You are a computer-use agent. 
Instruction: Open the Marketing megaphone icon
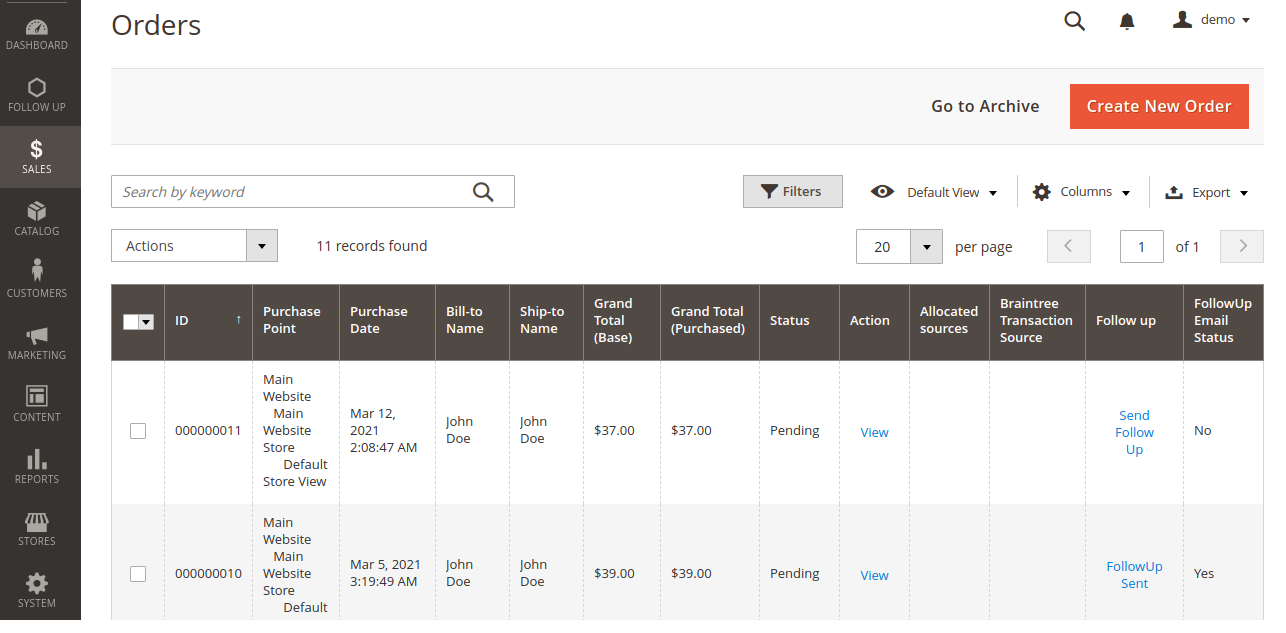37,335
